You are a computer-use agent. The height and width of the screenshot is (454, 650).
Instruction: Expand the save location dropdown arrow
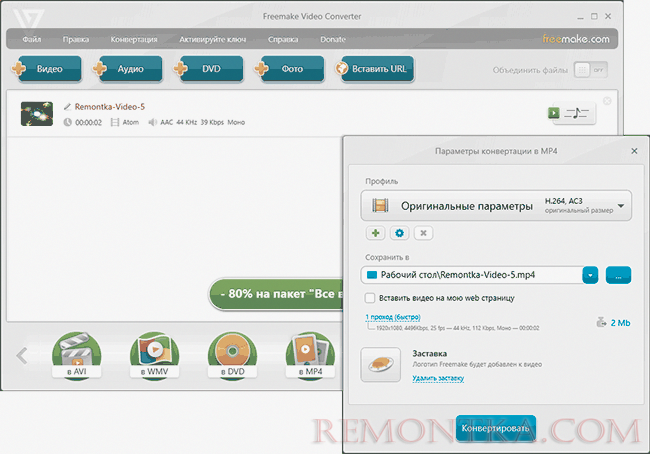590,275
